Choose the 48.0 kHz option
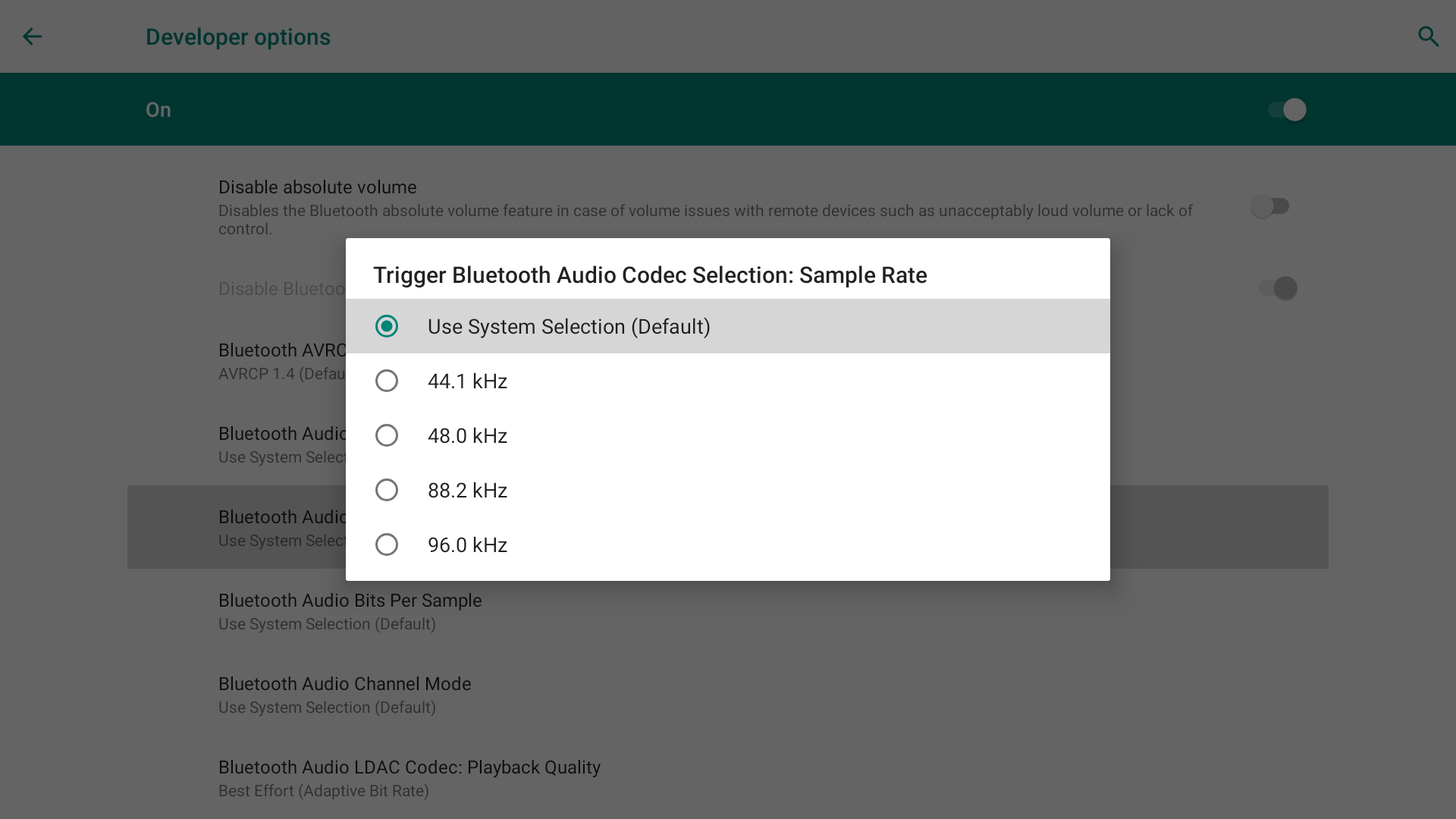 coord(387,435)
